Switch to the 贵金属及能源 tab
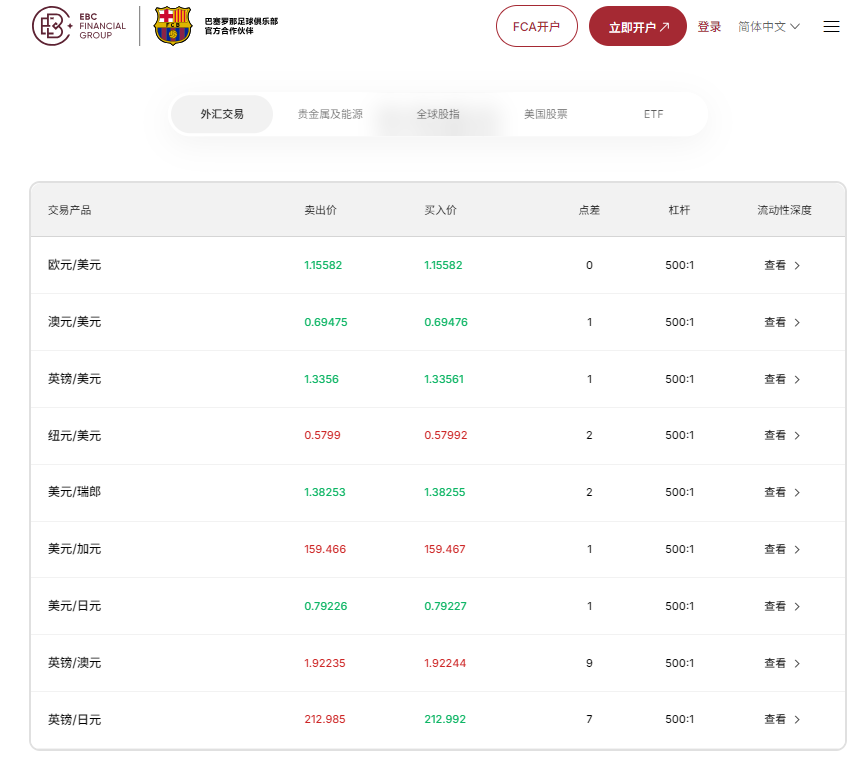The height and width of the screenshot is (766, 867). 331,114
